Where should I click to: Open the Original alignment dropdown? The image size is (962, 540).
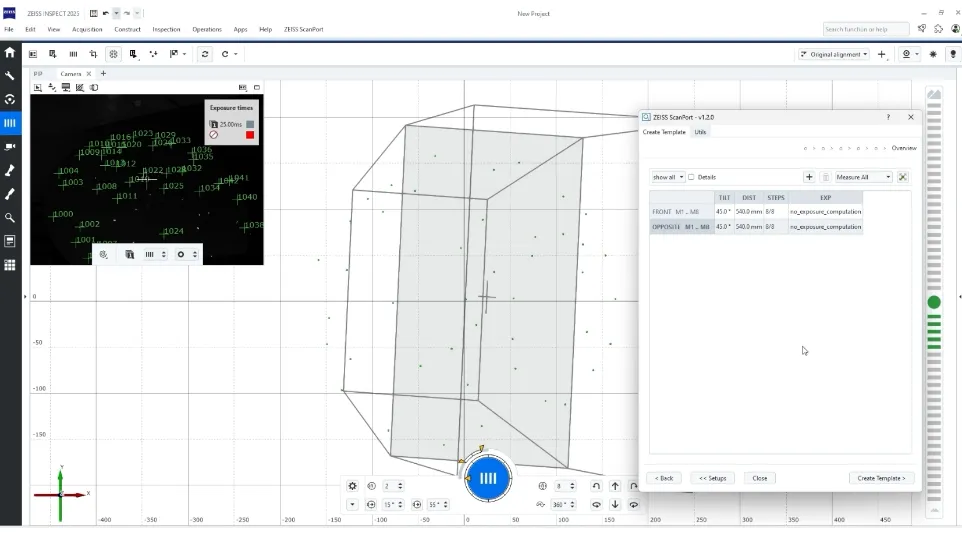[x=834, y=54]
